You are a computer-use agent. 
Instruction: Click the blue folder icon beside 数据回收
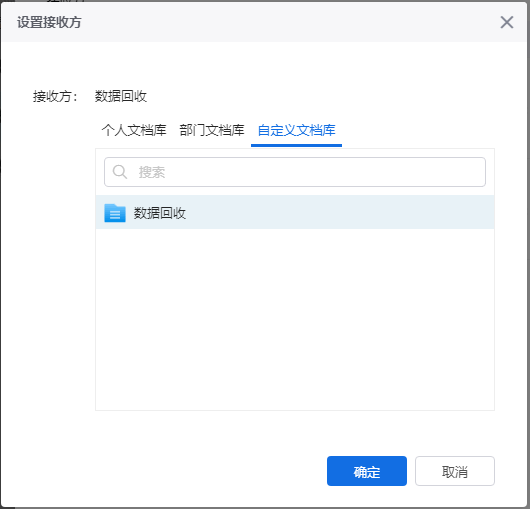pos(115,213)
